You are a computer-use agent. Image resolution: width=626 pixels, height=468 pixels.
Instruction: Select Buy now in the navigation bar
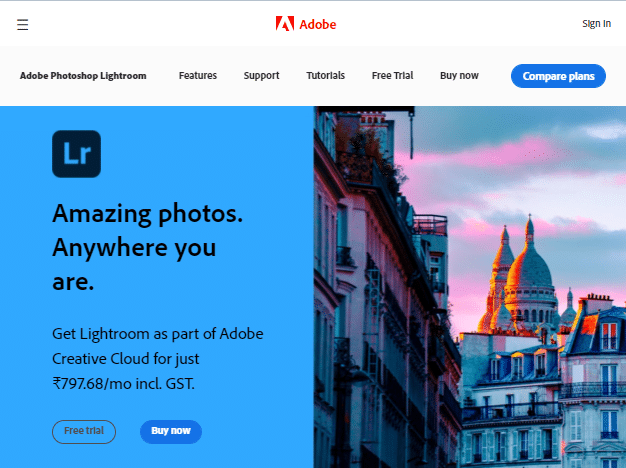[x=459, y=75]
